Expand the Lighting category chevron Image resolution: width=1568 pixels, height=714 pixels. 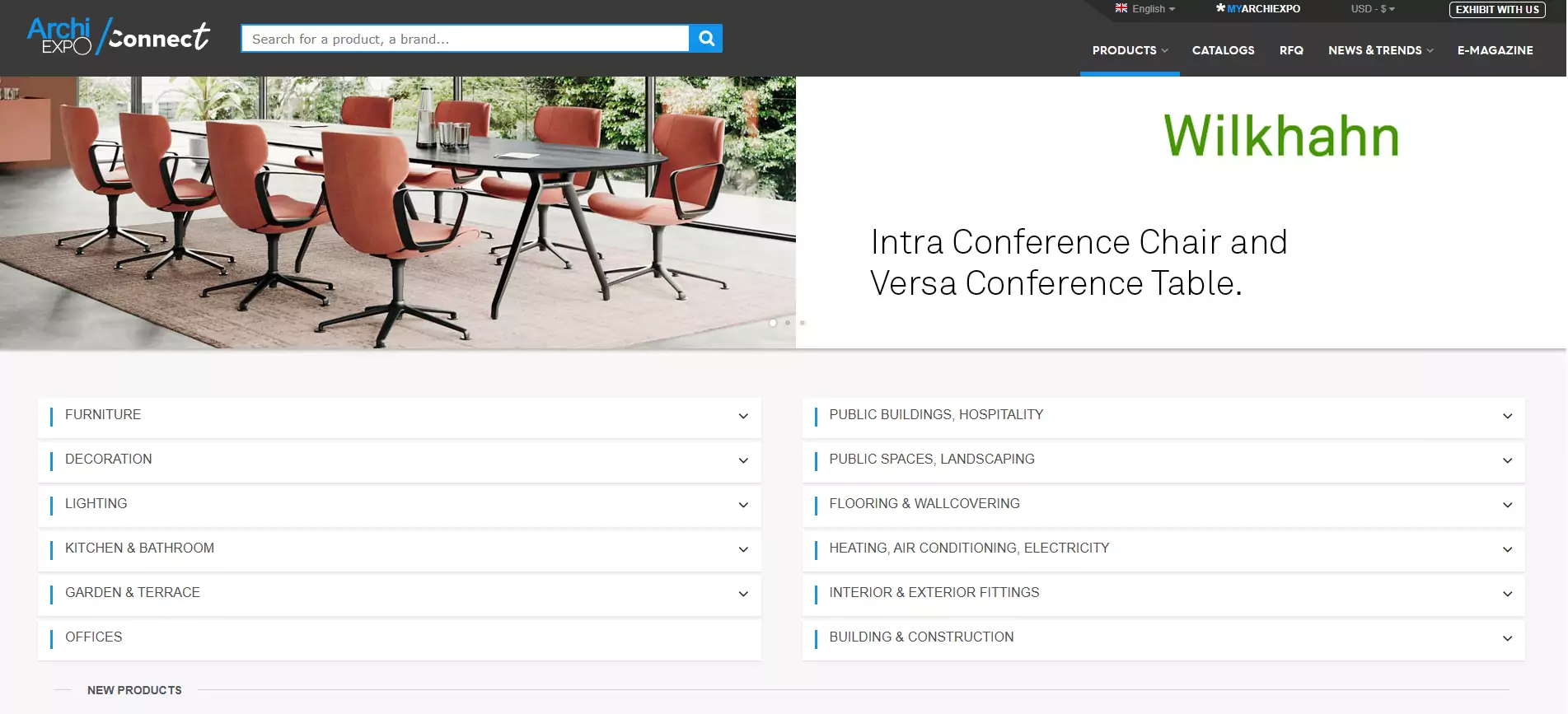coord(743,505)
